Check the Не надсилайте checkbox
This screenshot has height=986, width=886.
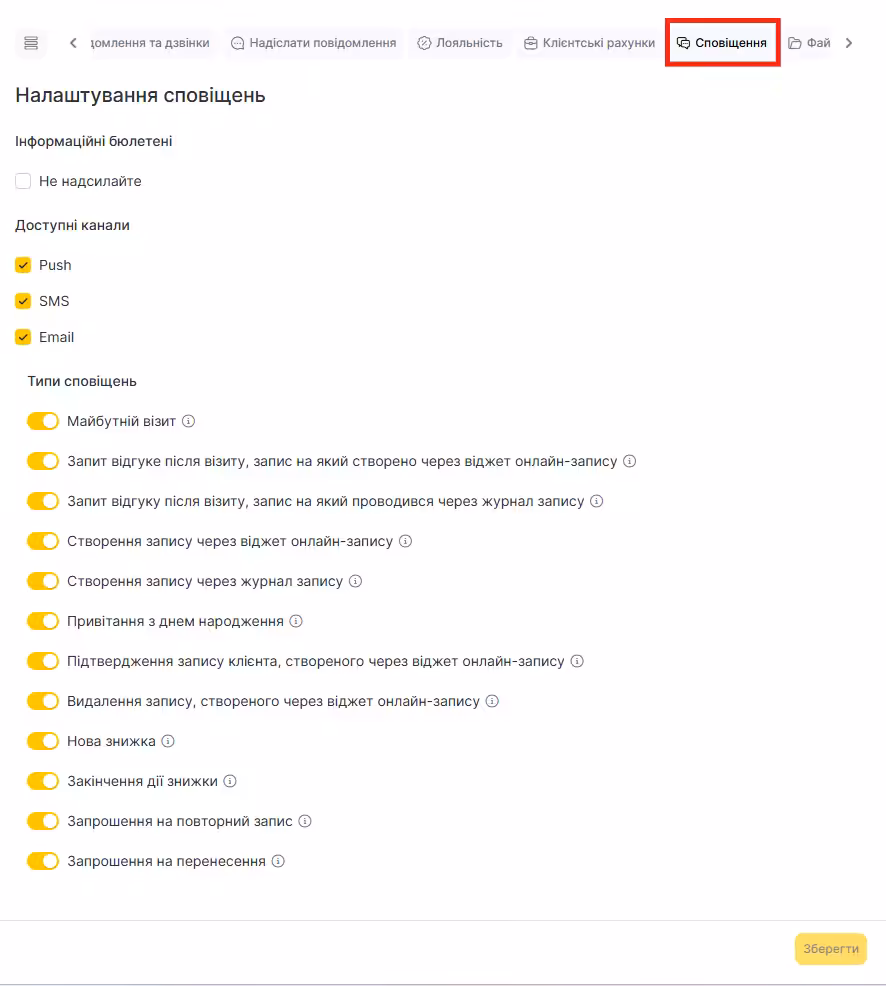(x=23, y=181)
